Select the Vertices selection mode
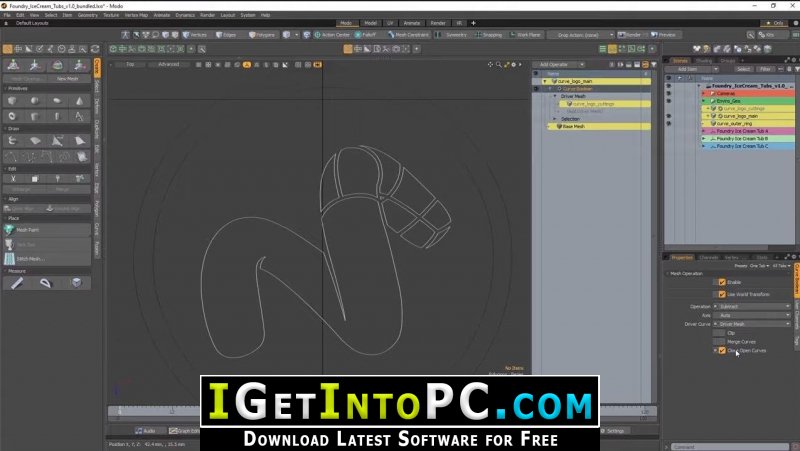 [195, 35]
